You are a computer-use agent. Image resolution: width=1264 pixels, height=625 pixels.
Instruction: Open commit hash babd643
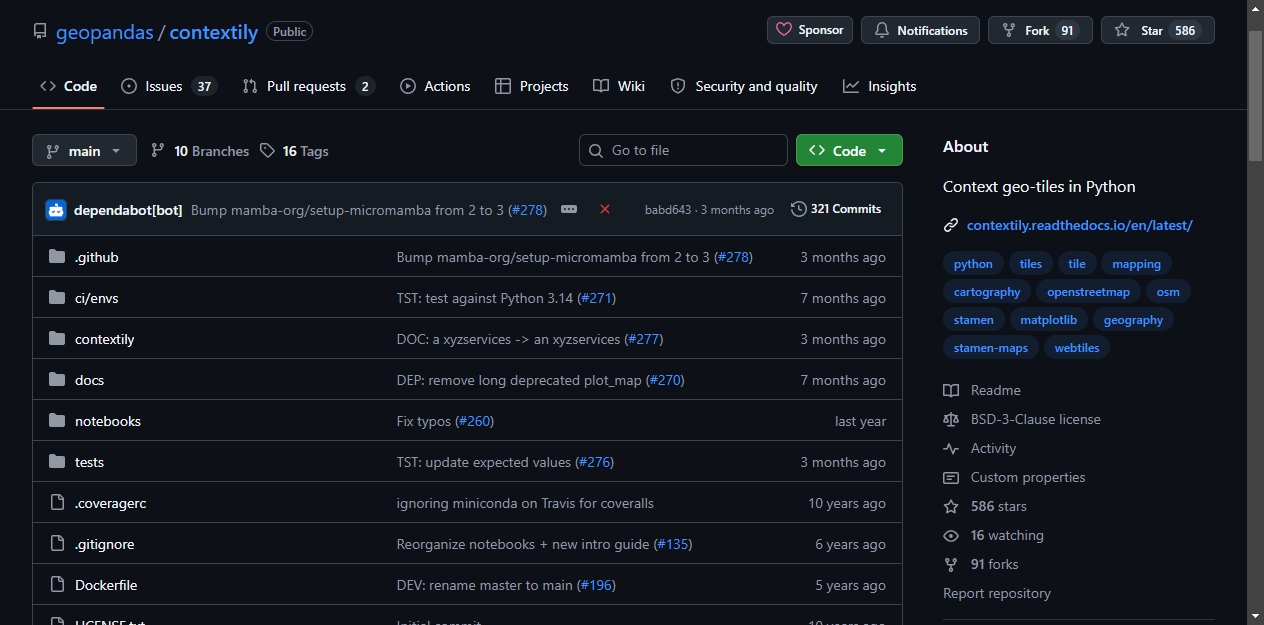pos(668,210)
